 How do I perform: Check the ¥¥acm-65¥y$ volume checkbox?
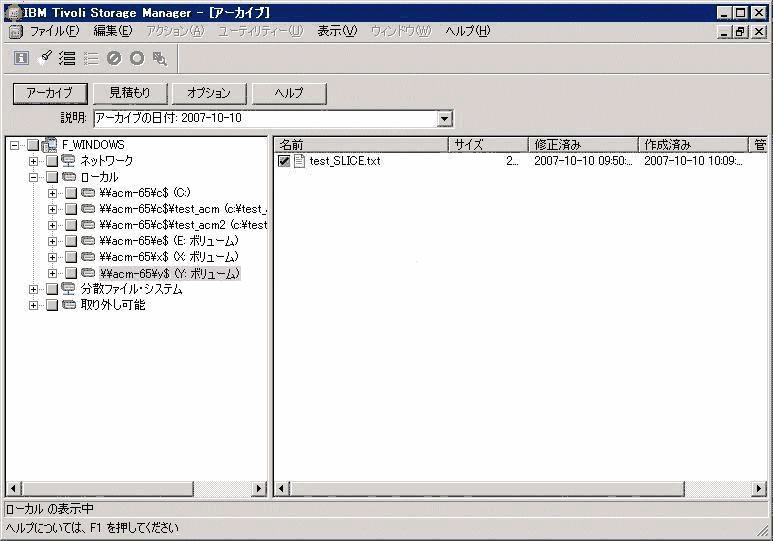point(71,273)
